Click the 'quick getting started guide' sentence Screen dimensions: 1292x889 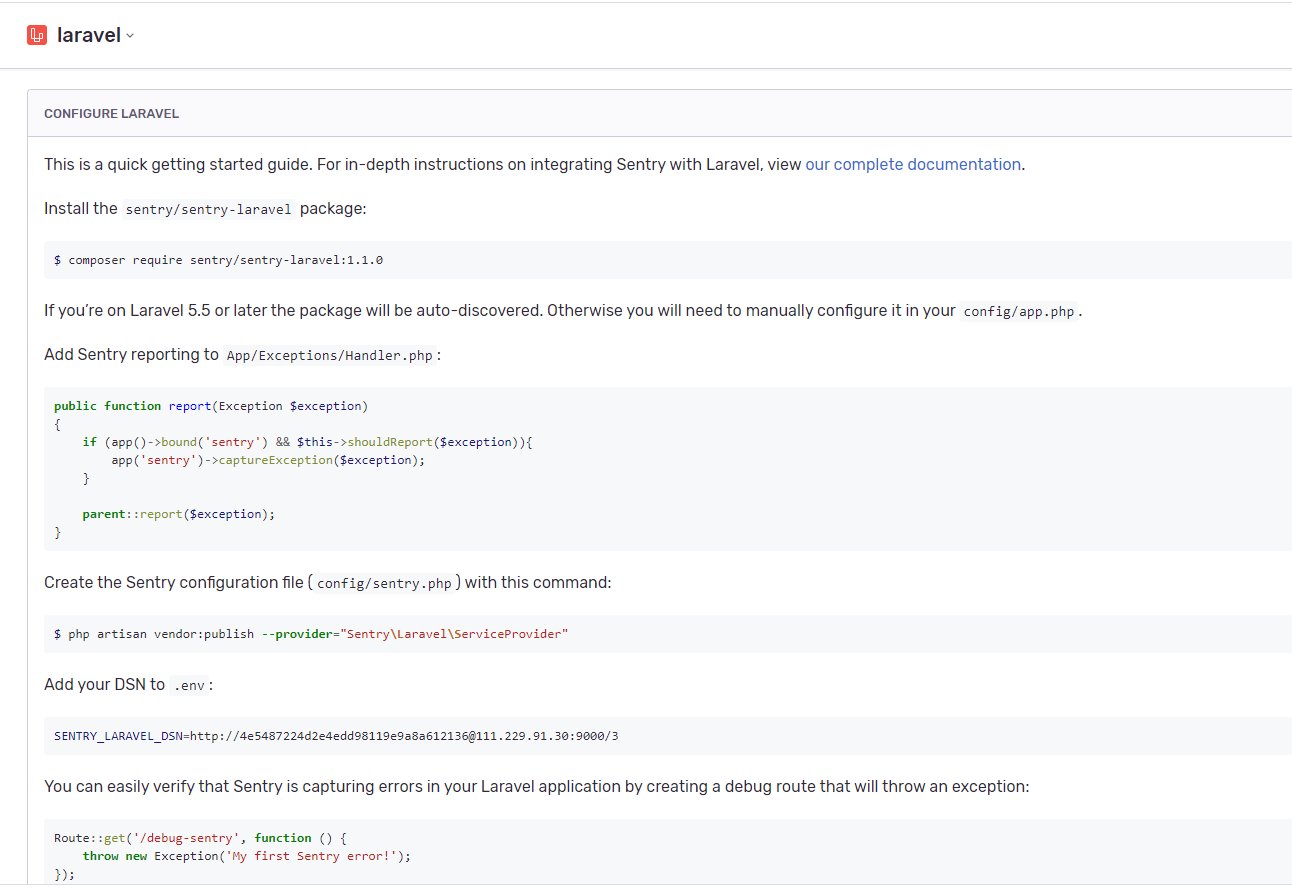534,164
